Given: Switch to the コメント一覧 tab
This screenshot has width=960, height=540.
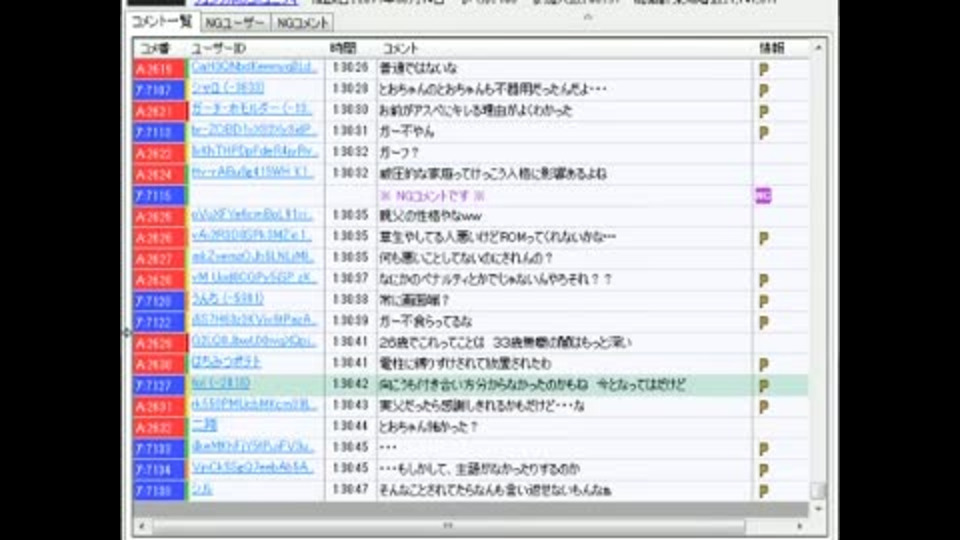Looking at the screenshot, I should [x=162, y=22].
